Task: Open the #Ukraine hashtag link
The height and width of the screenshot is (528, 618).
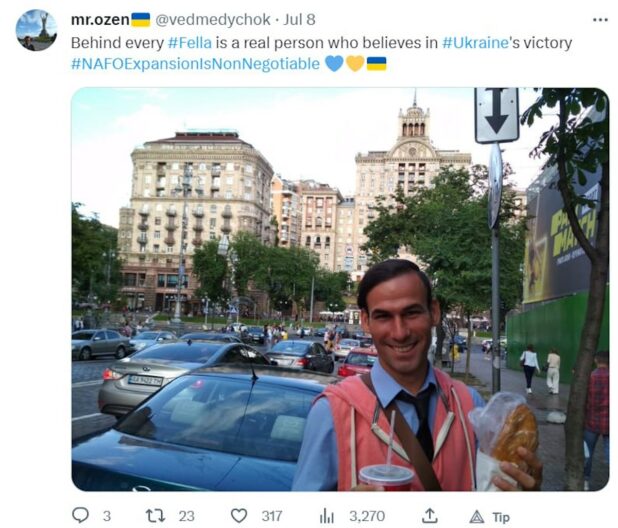Action: (x=476, y=43)
